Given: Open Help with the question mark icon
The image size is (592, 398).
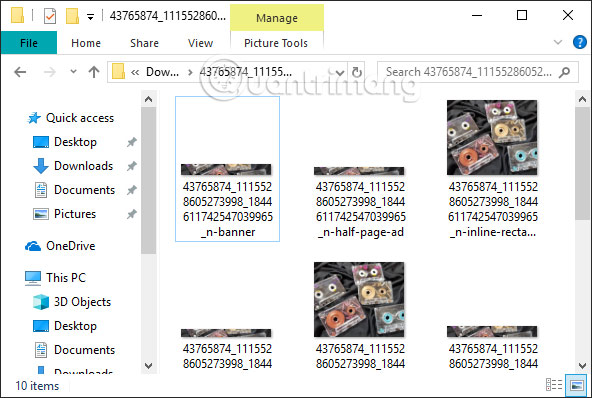Looking at the screenshot, I should 579,42.
